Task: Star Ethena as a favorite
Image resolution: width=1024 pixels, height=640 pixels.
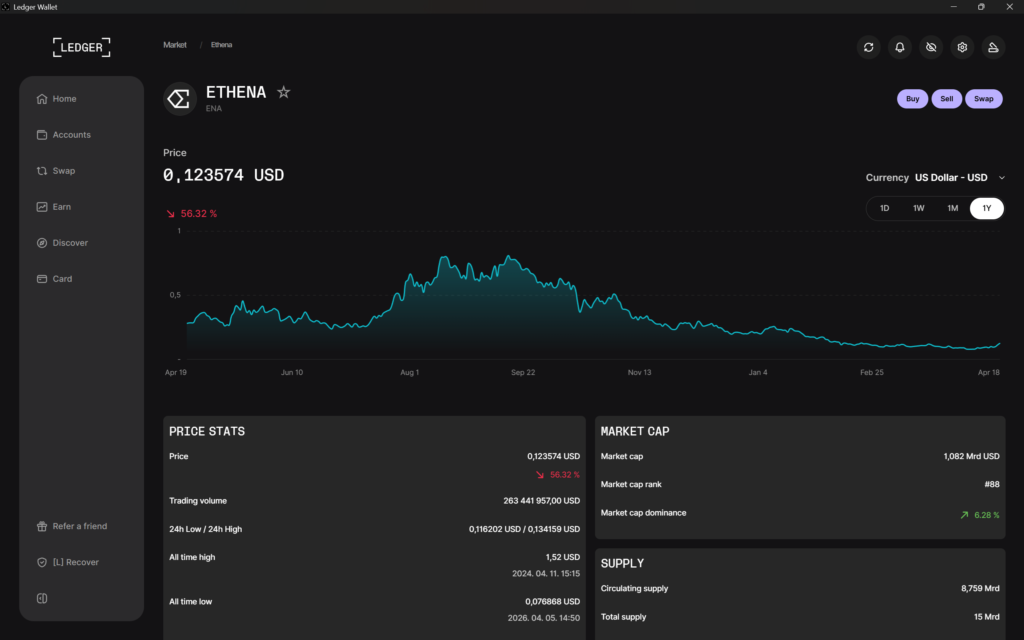Action: tap(283, 92)
